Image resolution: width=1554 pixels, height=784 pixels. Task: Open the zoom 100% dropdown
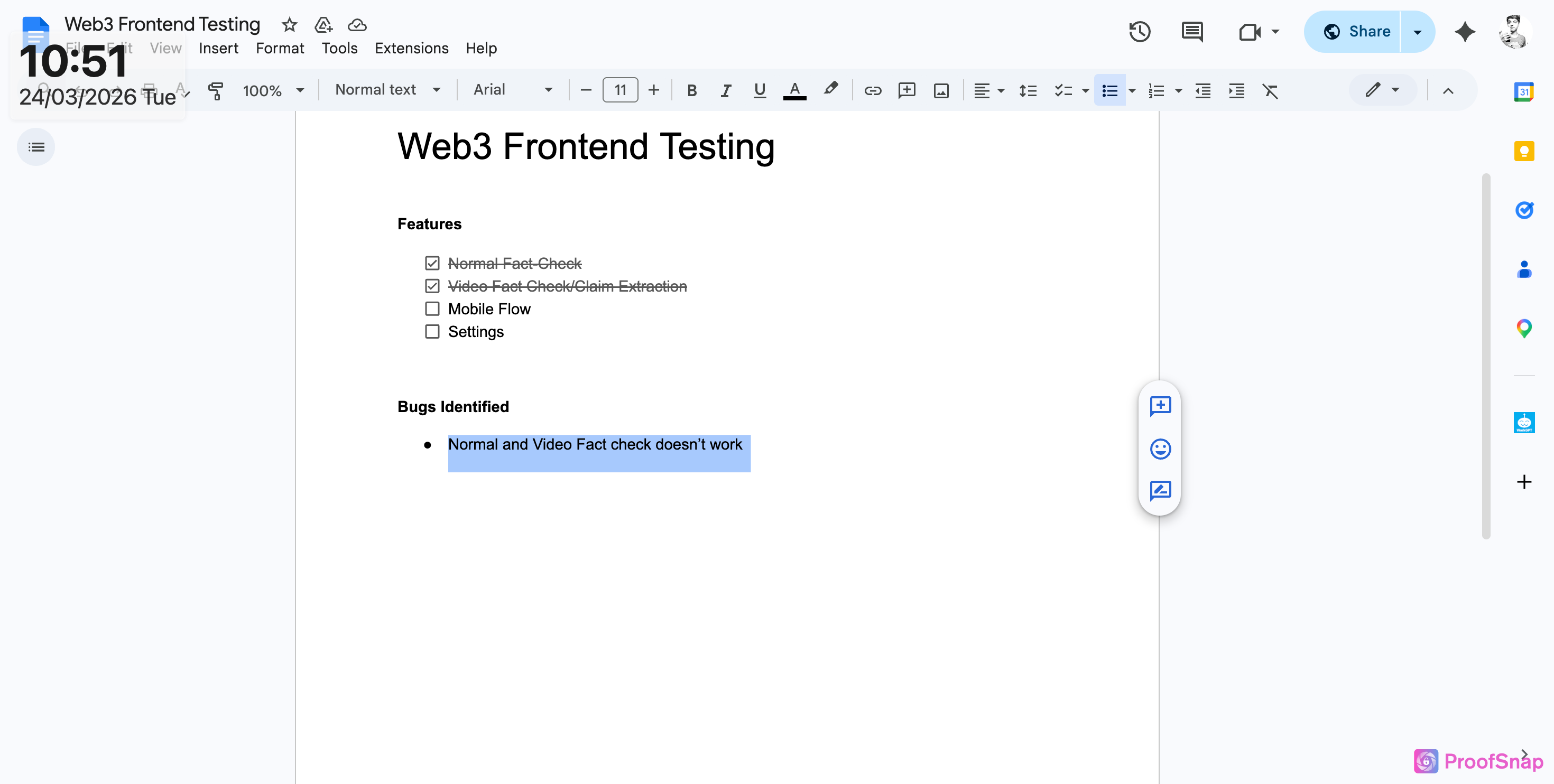tap(273, 90)
